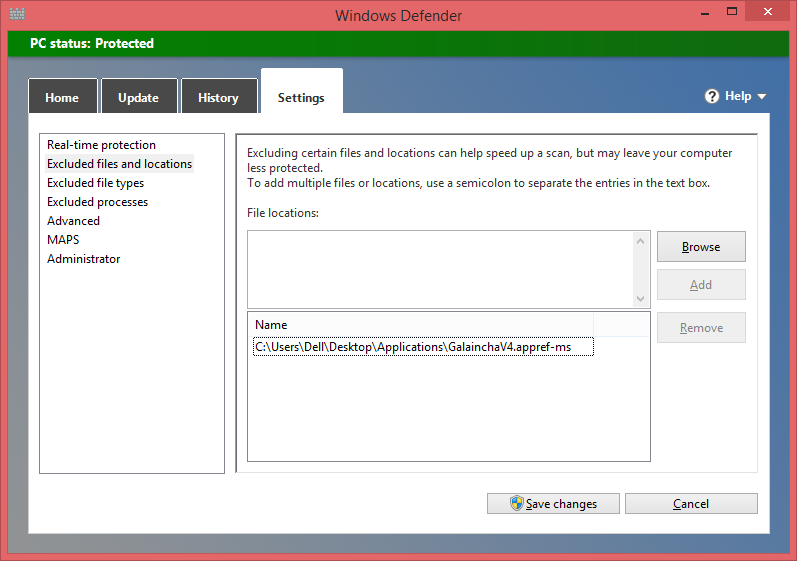Open the Update tab
797x561 pixels.
(x=138, y=97)
